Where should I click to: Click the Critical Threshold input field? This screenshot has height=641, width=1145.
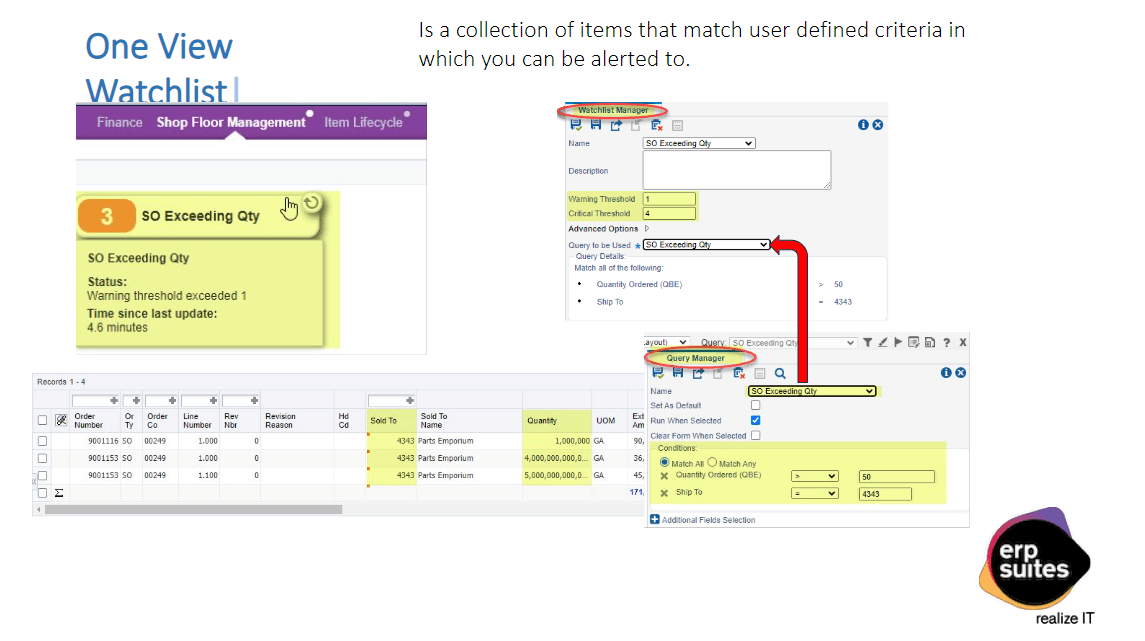coord(669,214)
